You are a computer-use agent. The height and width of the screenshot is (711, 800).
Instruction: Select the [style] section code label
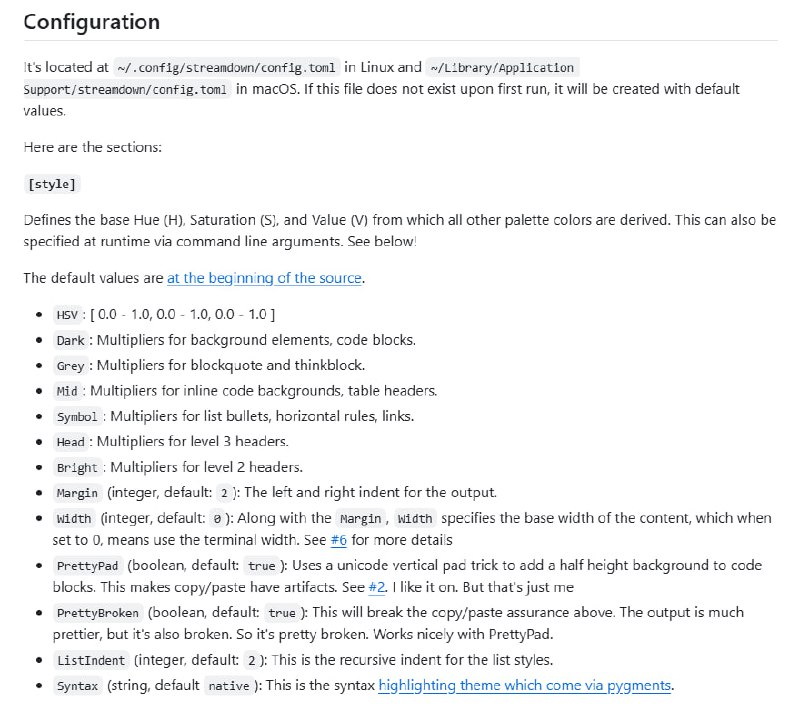52,184
